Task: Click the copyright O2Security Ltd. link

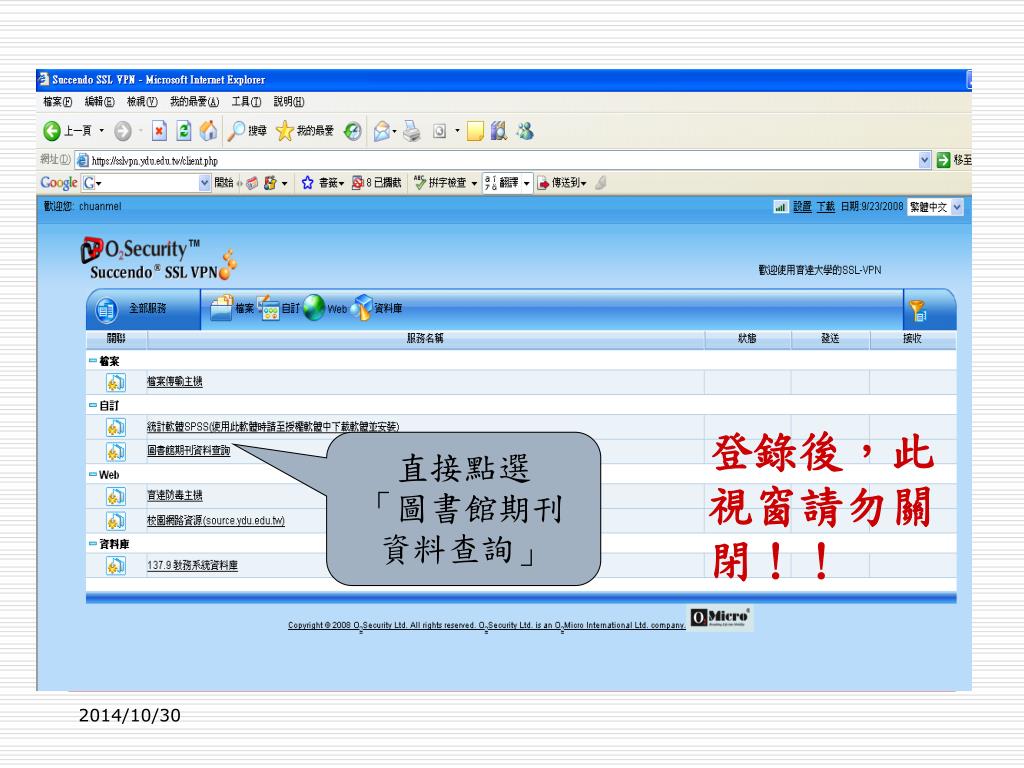Action: tap(487, 626)
